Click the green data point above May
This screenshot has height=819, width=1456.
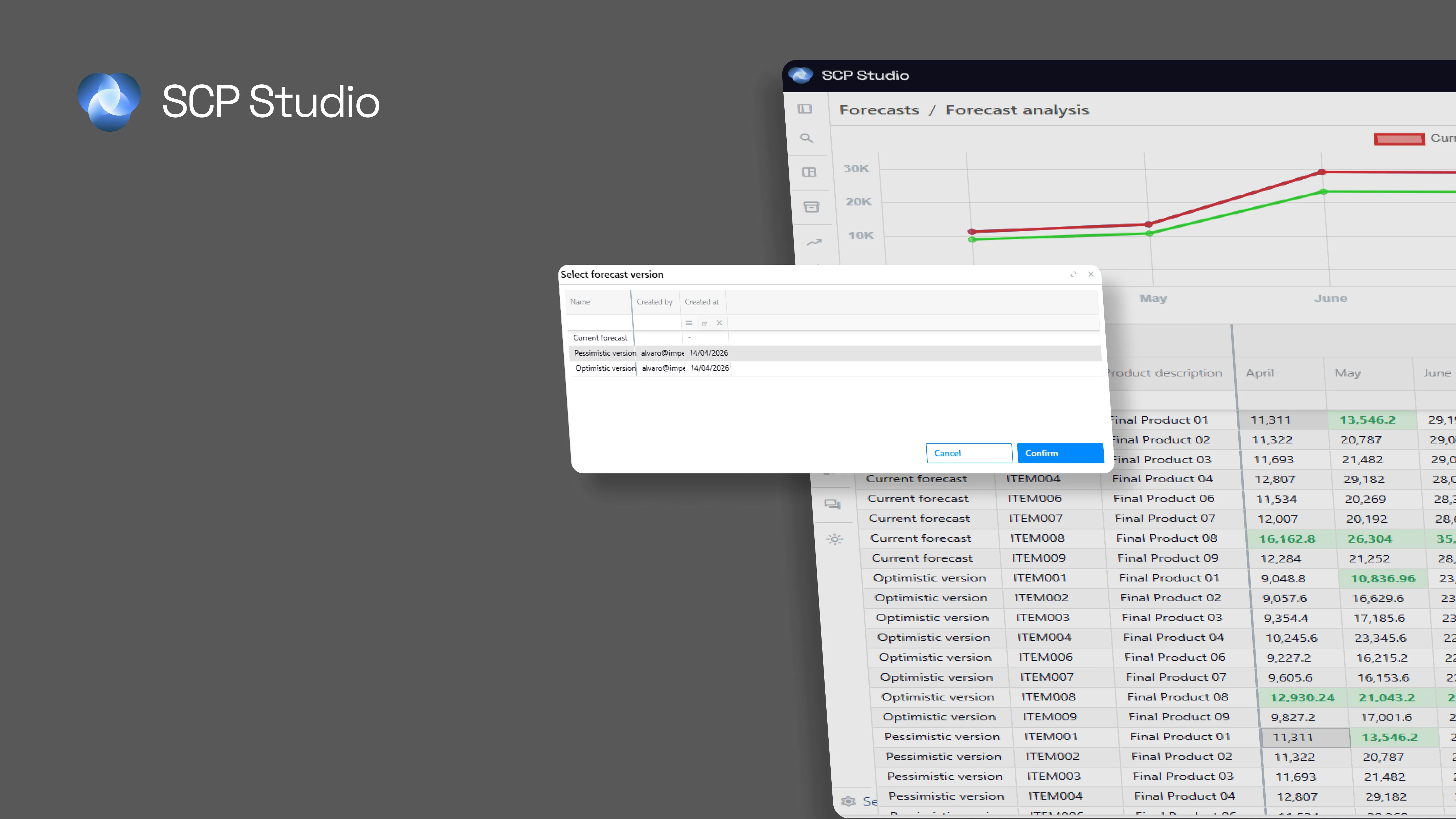point(1150,233)
